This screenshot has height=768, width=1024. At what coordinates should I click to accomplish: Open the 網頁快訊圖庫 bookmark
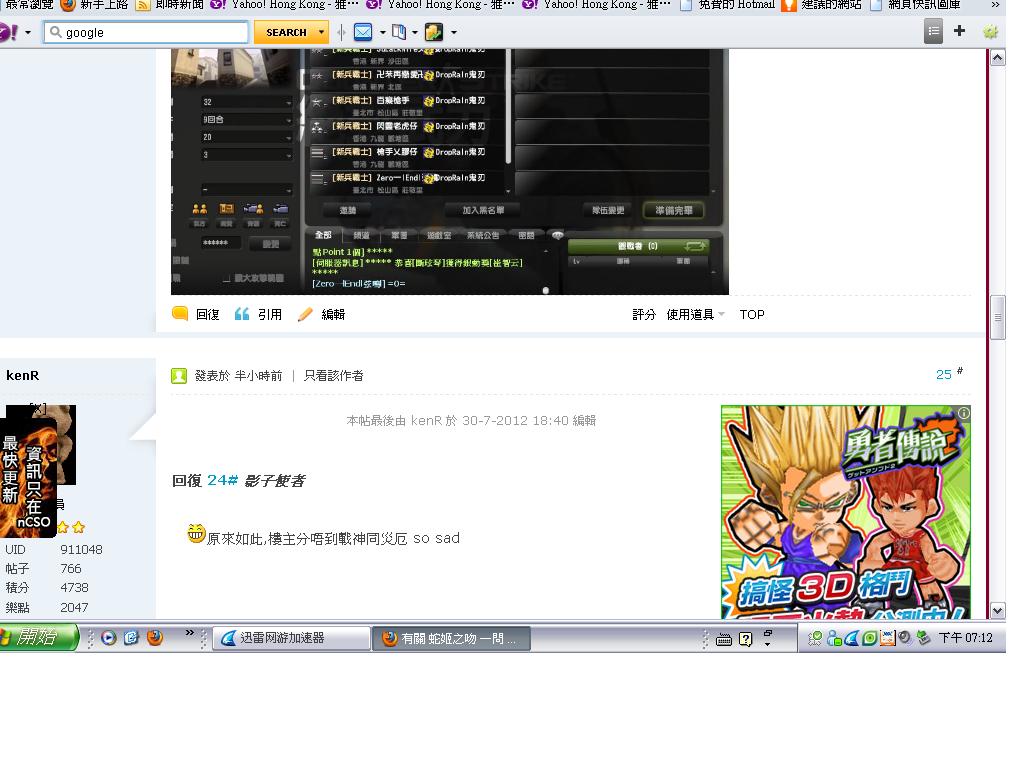click(915, 5)
